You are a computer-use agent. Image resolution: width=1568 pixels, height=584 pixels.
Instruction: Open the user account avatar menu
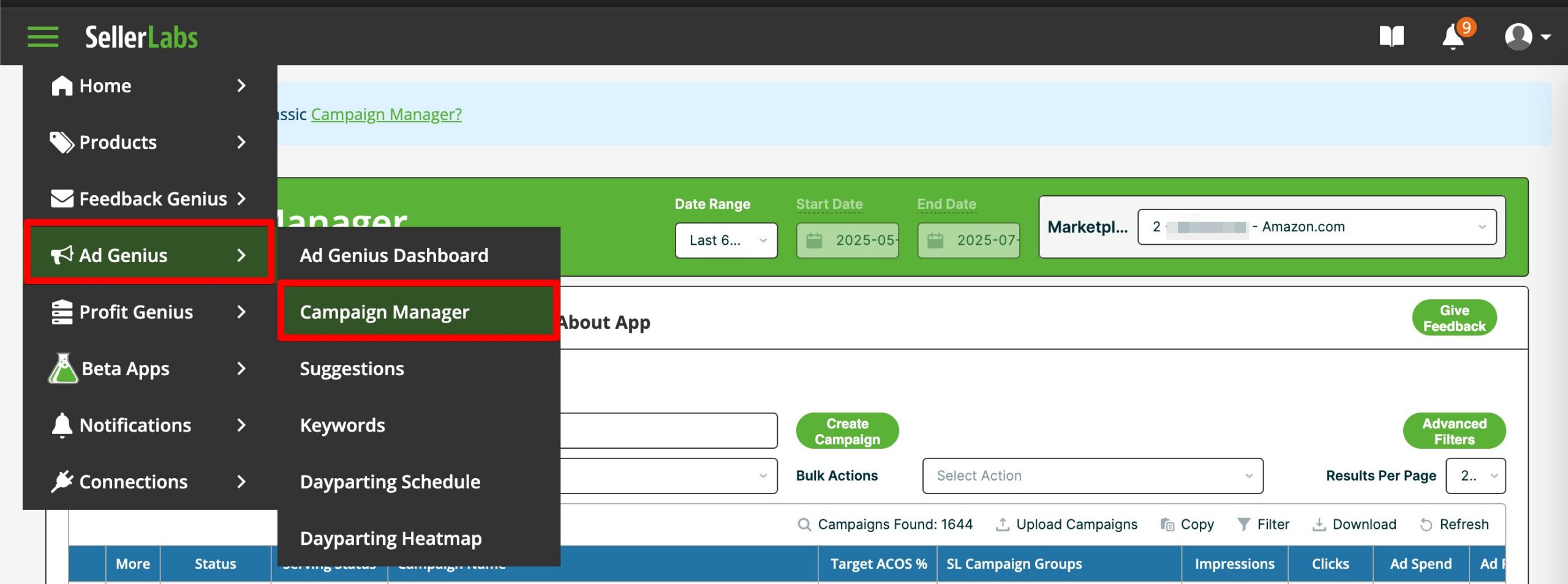pyautogui.click(x=1527, y=37)
